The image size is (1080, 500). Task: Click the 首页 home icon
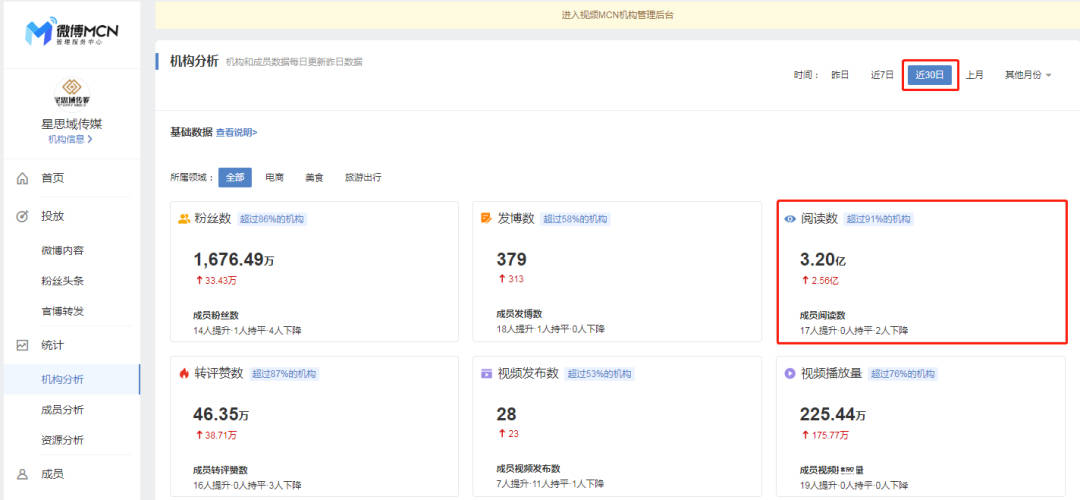tap(22, 178)
